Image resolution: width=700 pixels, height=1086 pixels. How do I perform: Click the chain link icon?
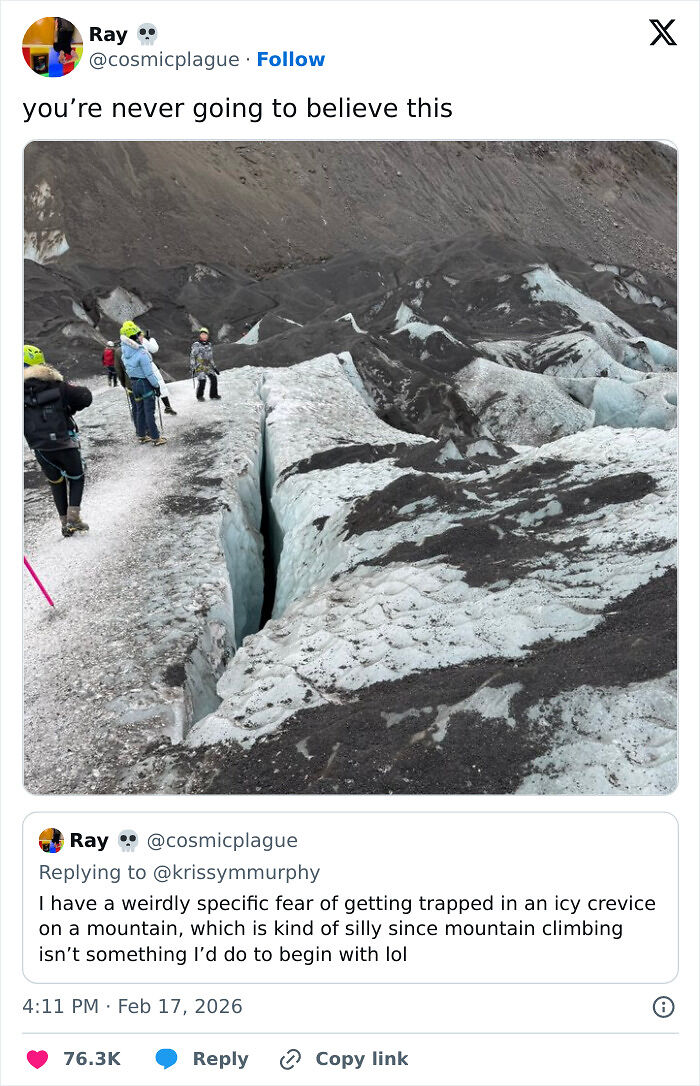tap(290, 1059)
